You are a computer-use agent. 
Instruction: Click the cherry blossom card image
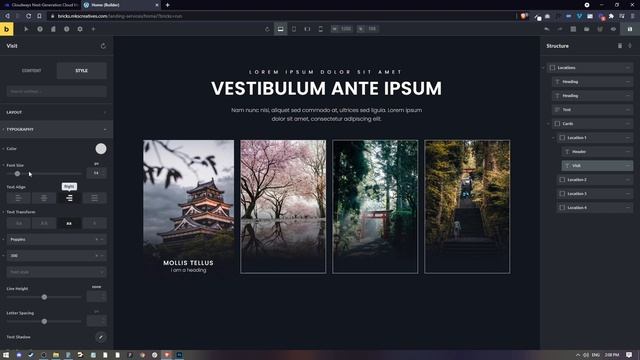(283, 207)
